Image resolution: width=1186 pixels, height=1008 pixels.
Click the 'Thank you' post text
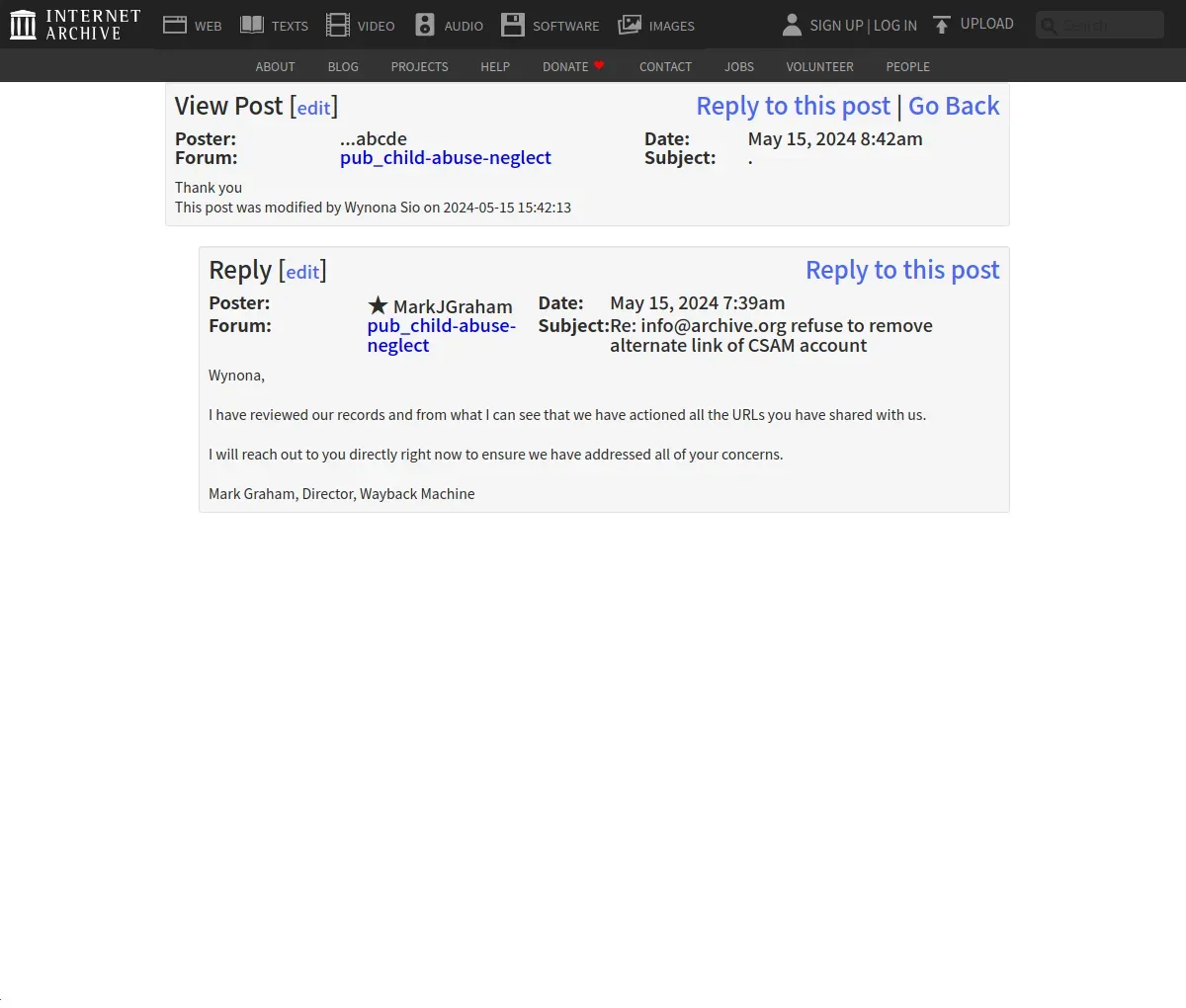coord(209,187)
